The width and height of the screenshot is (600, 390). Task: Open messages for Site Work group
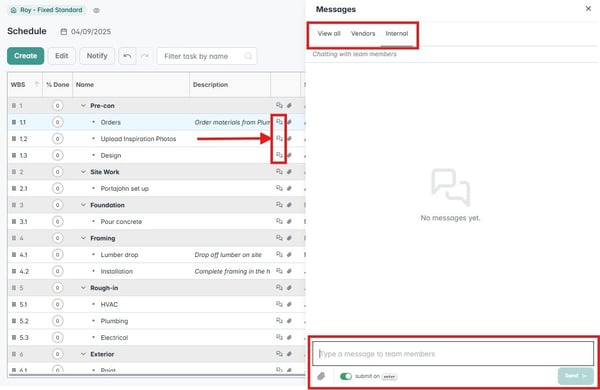coord(279,172)
